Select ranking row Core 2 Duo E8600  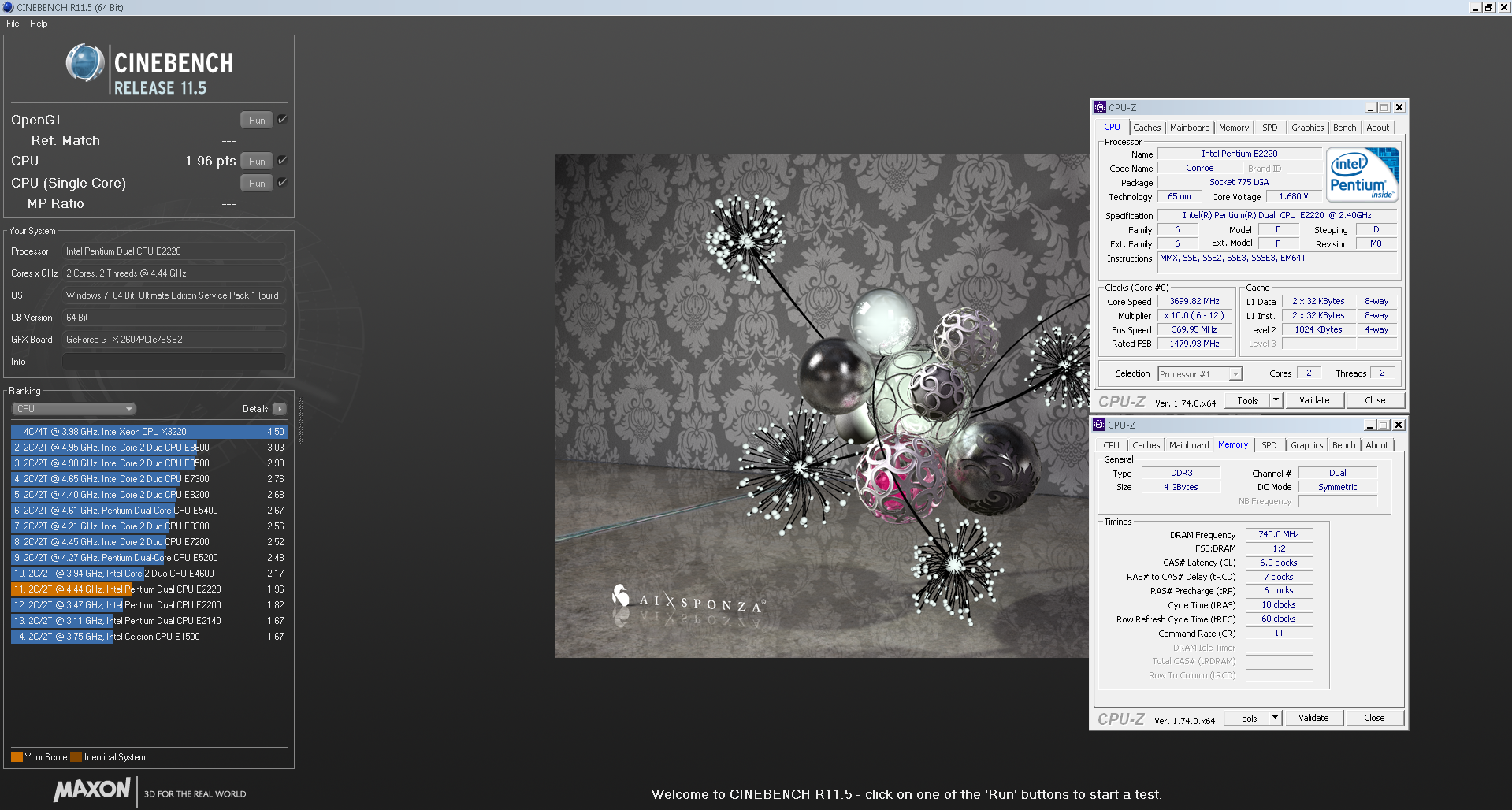tap(149, 448)
